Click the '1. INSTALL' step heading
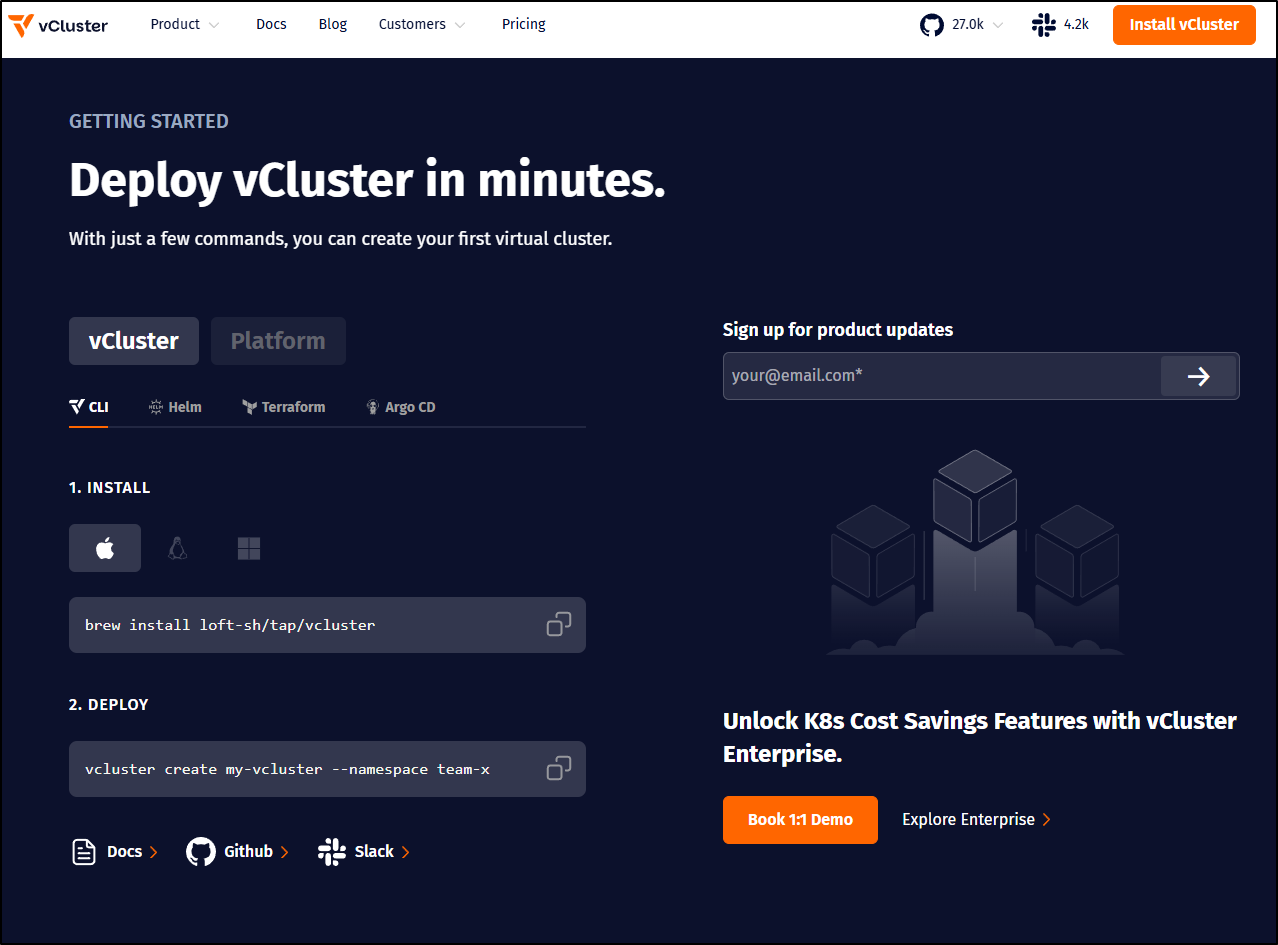This screenshot has width=1278, height=945. [110, 488]
